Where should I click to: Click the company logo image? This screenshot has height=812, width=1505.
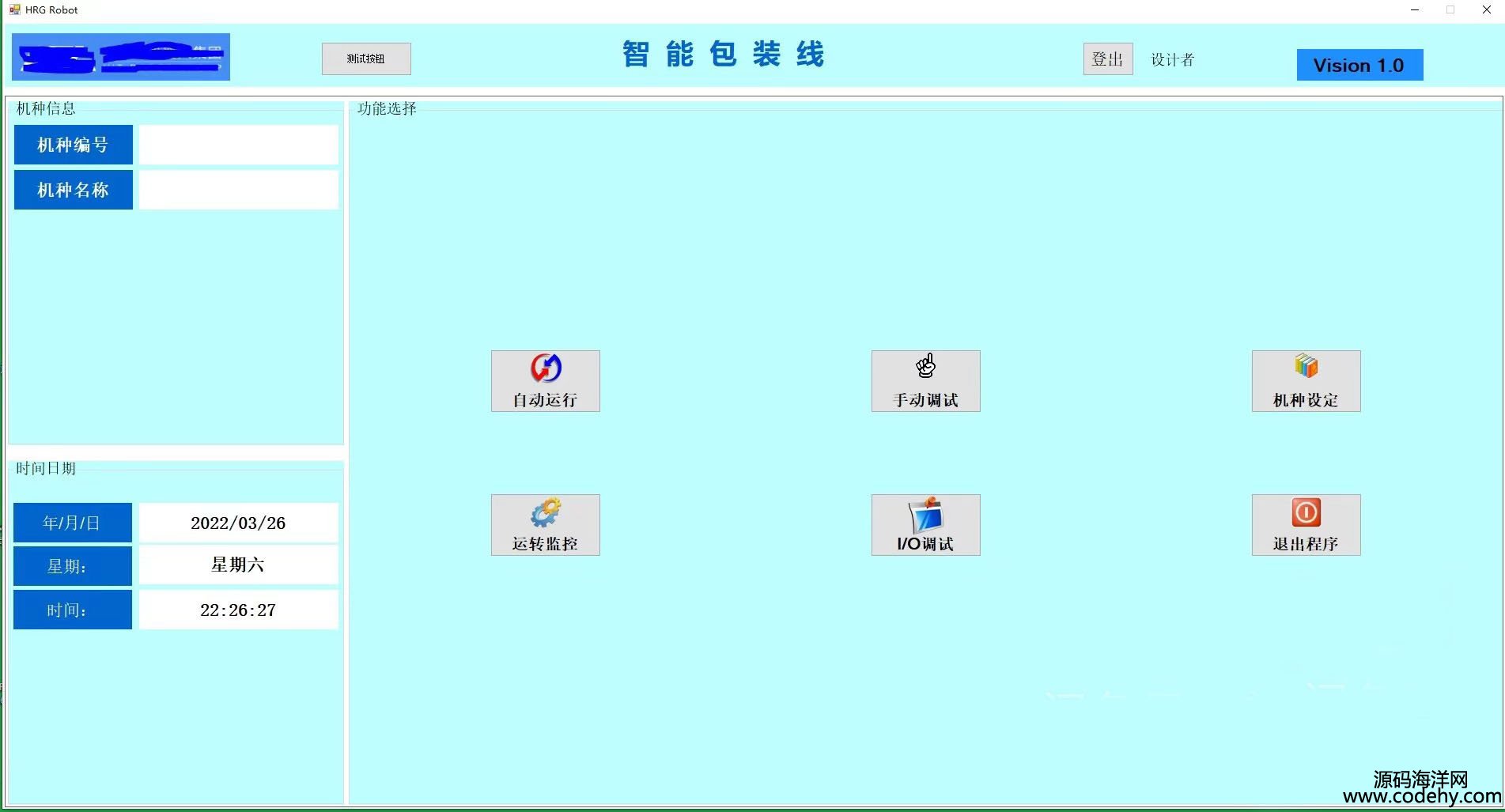pyautogui.click(x=121, y=57)
